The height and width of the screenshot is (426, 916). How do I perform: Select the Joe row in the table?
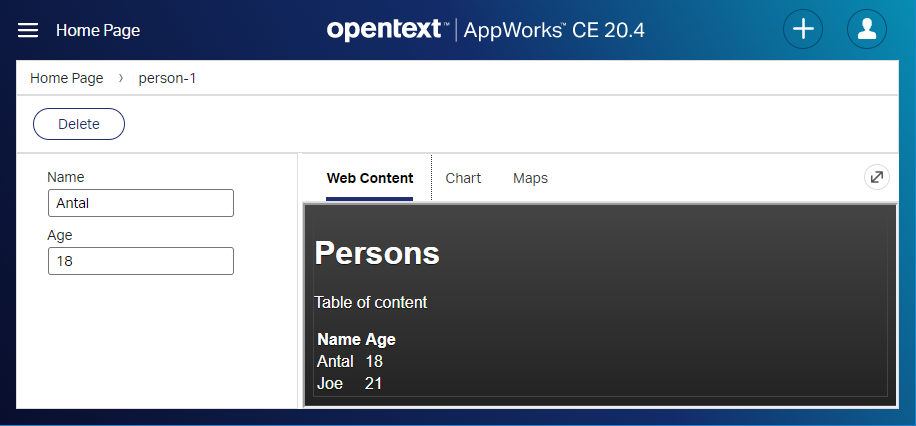(x=330, y=383)
